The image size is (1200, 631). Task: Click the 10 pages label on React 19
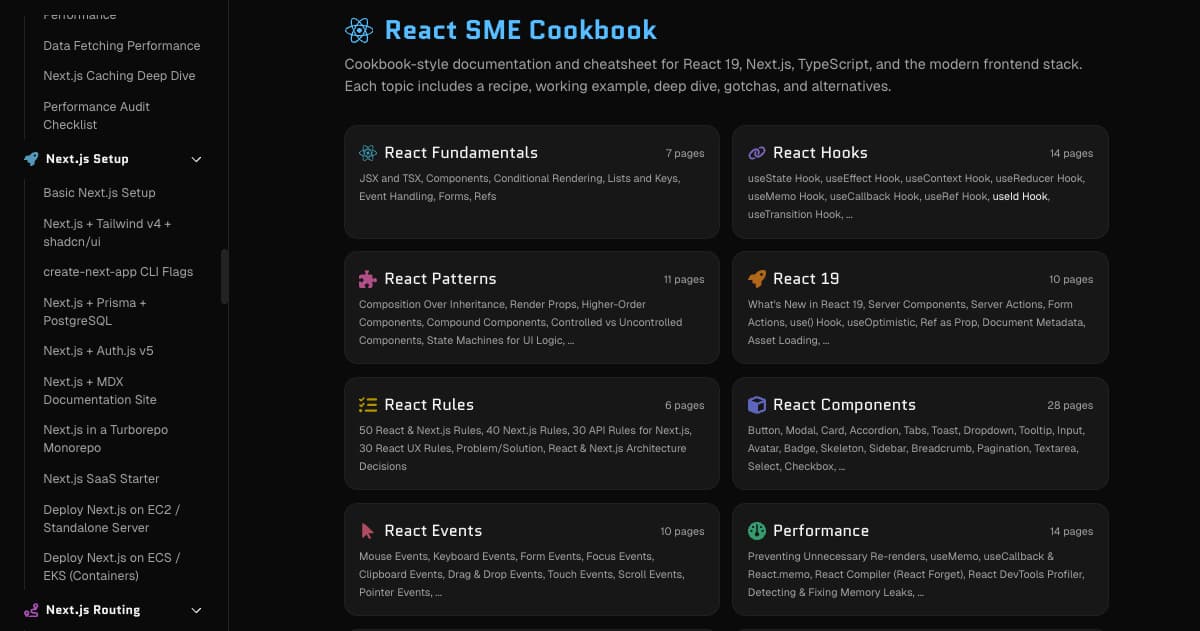coord(1071,280)
